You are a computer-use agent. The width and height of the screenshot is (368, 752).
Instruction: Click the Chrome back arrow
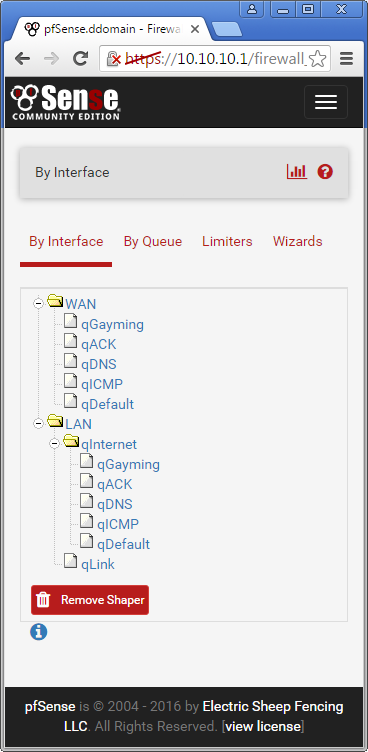22,59
